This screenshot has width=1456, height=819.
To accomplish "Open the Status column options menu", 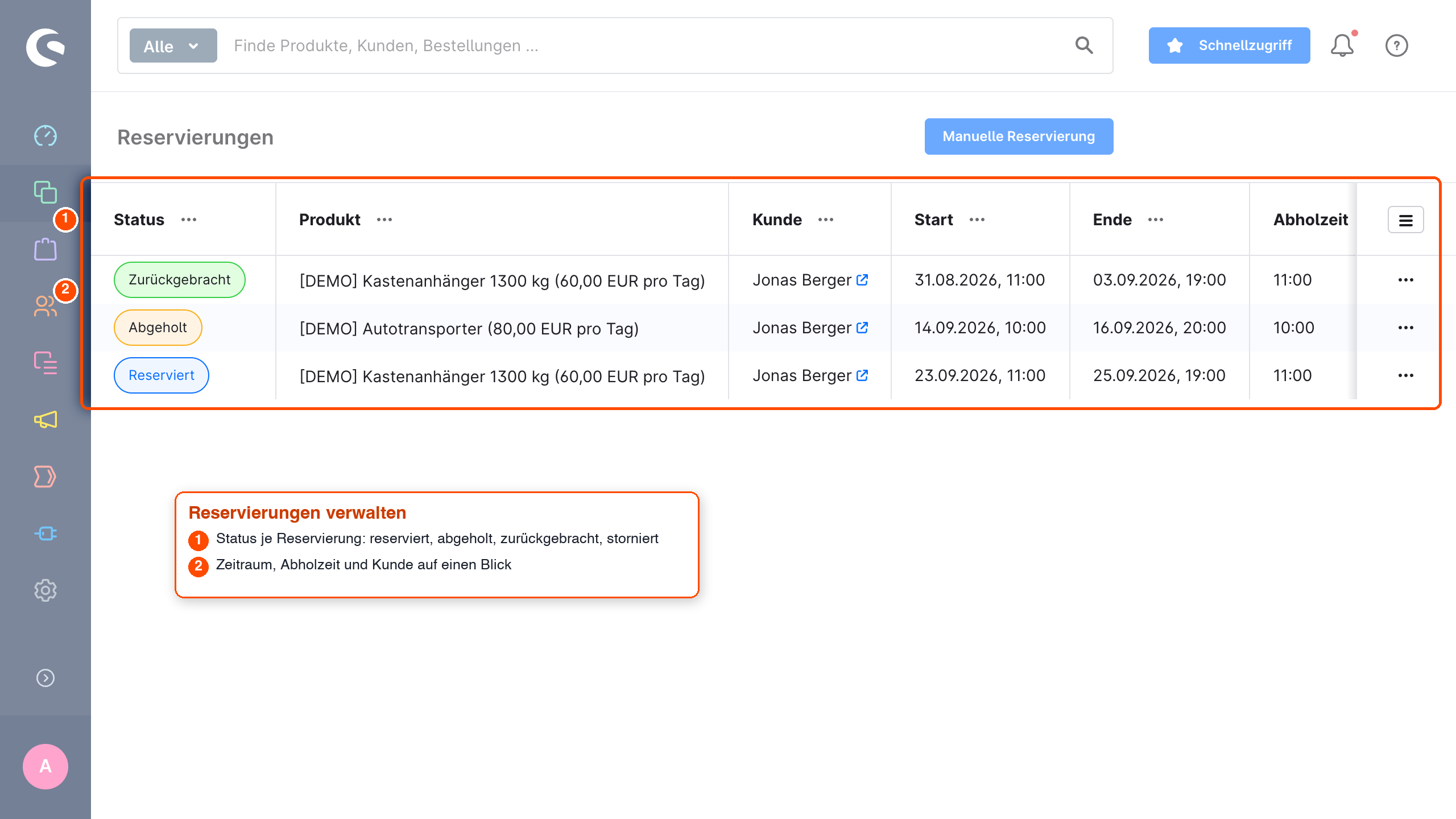I will 189,220.
